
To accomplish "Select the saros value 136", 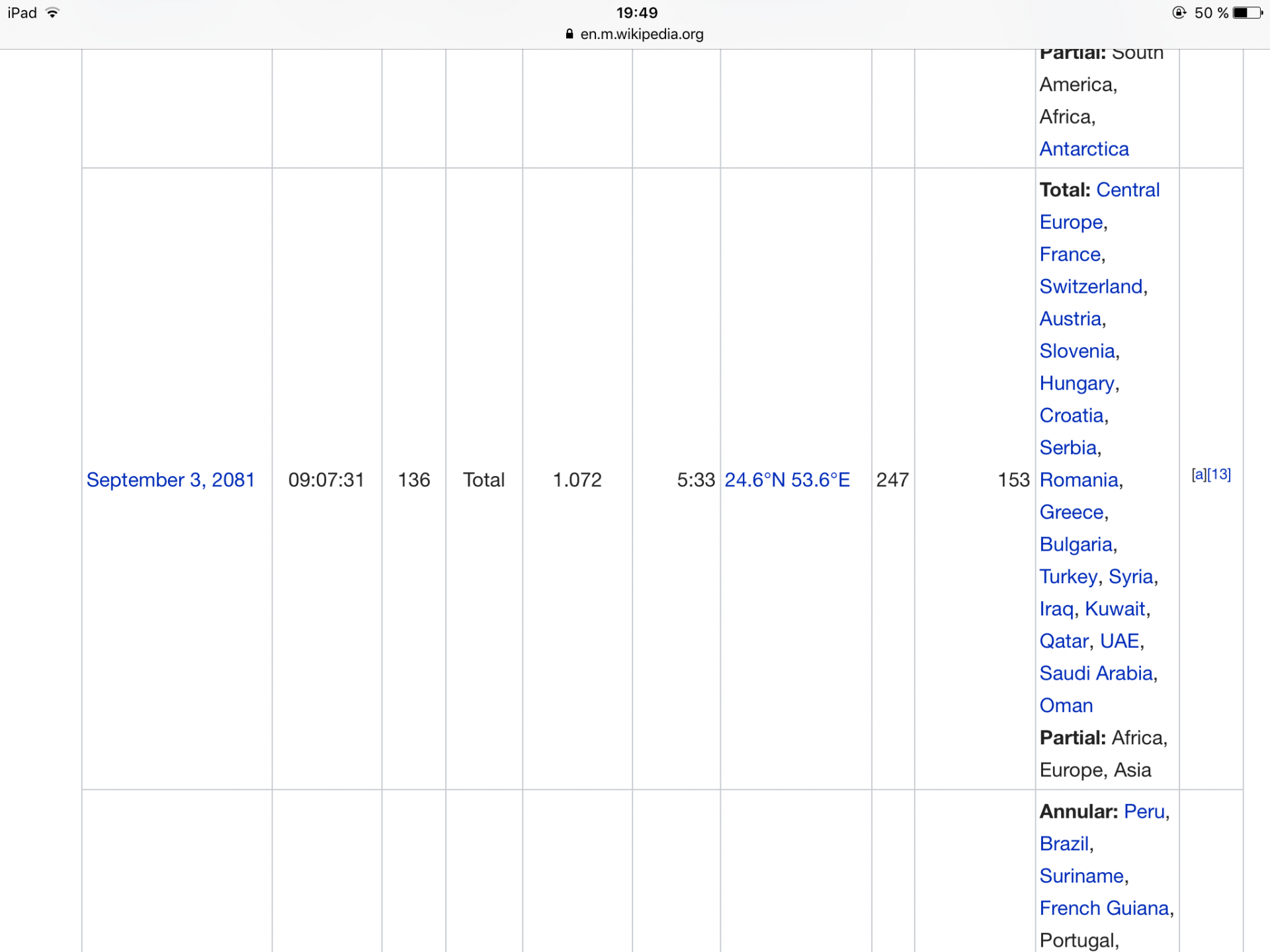I will click(414, 479).
